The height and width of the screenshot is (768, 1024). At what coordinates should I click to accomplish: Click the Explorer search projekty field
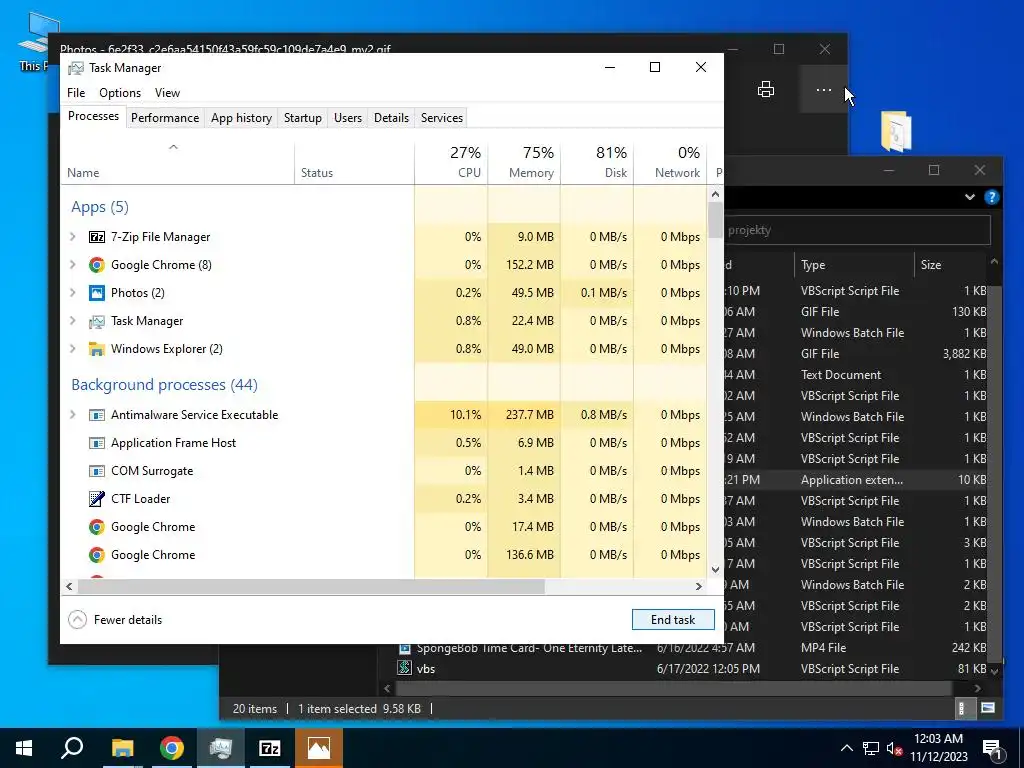coord(857,230)
